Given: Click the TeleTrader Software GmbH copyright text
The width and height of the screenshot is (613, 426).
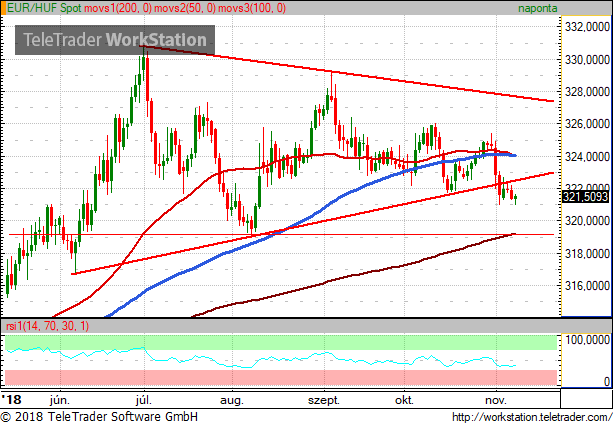Looking at the screenshot, I should tap(99, 417).
